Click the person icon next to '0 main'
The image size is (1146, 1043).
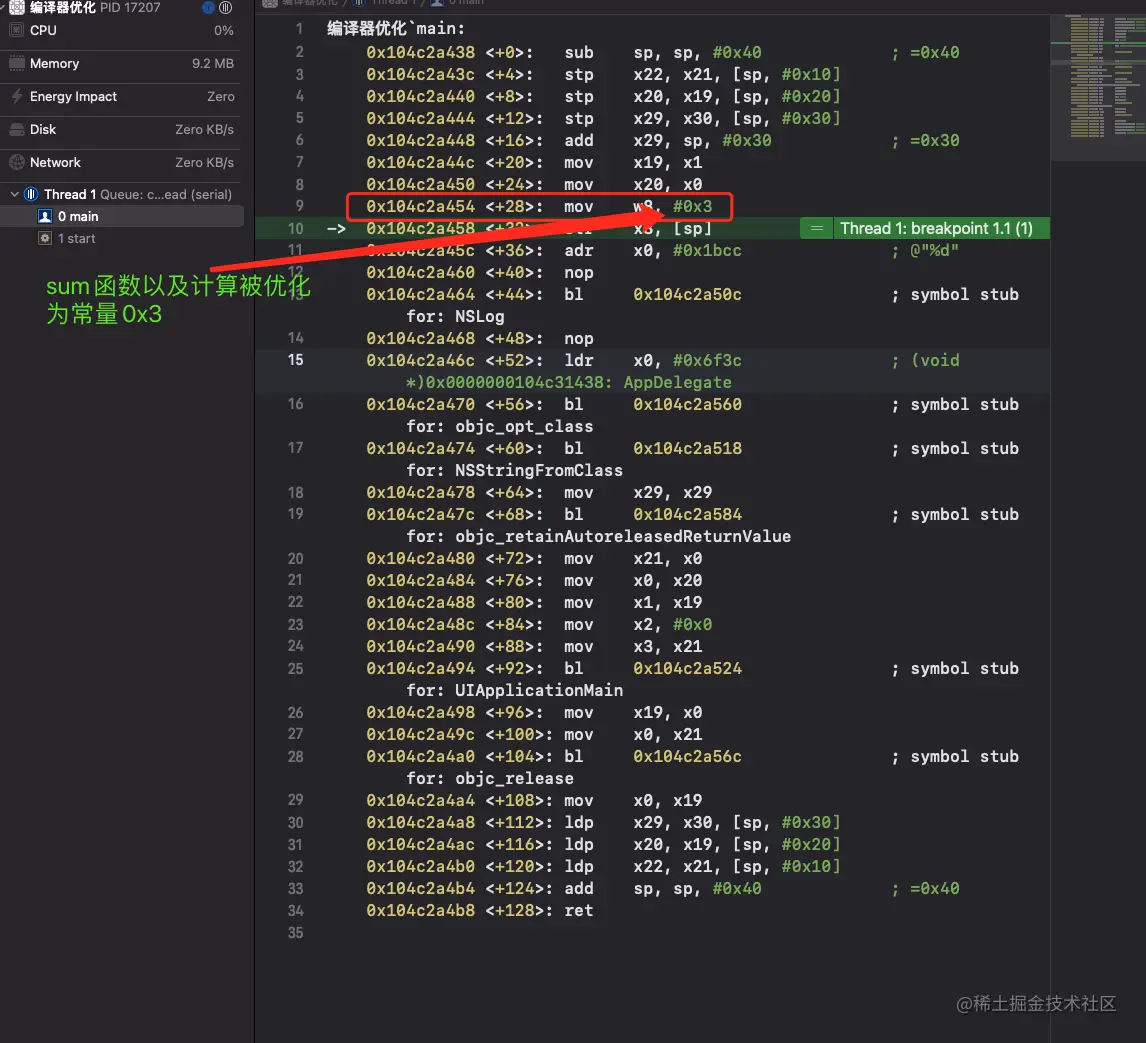pyautogui.click(x=45, y=216)
